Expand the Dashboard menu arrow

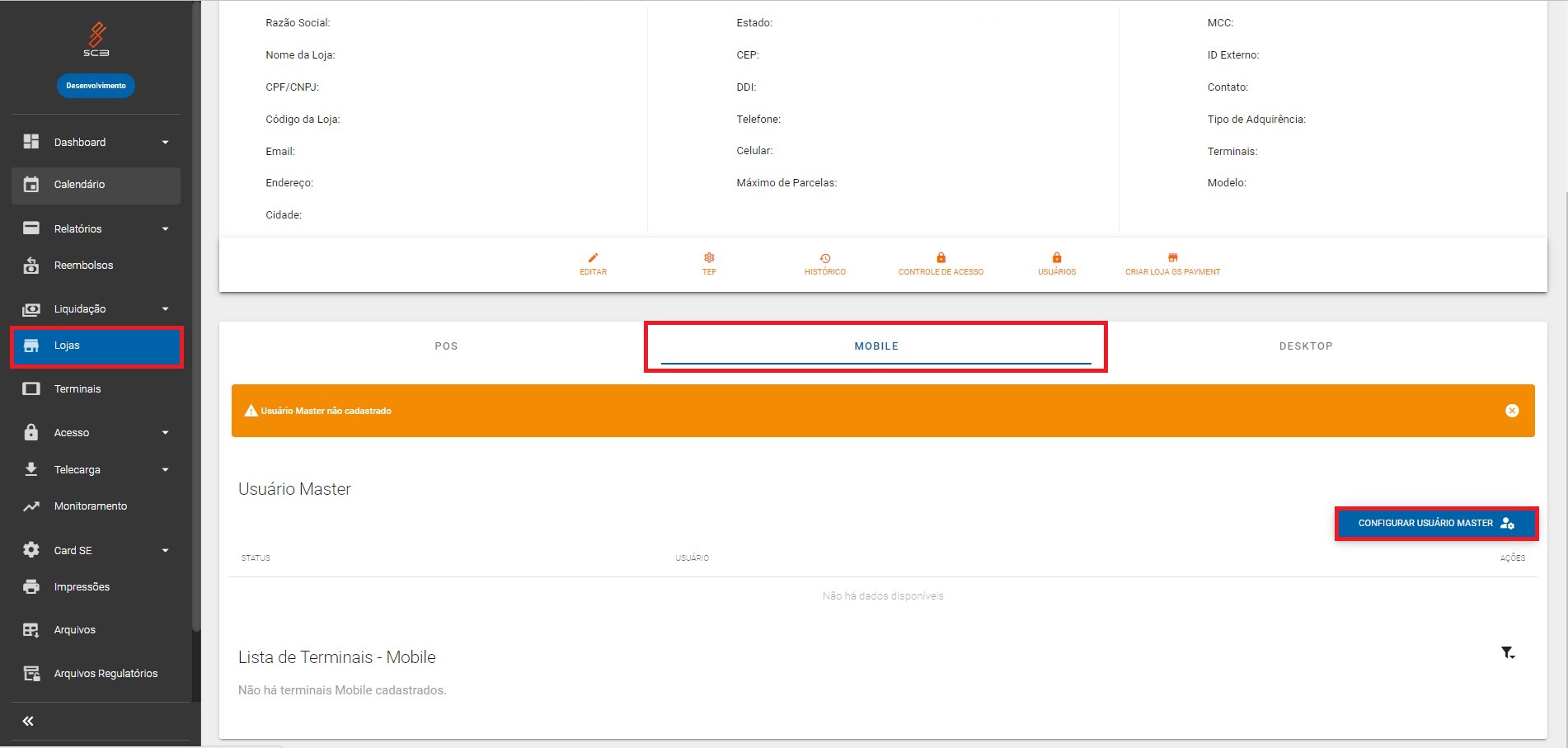(x=165, y=143)
